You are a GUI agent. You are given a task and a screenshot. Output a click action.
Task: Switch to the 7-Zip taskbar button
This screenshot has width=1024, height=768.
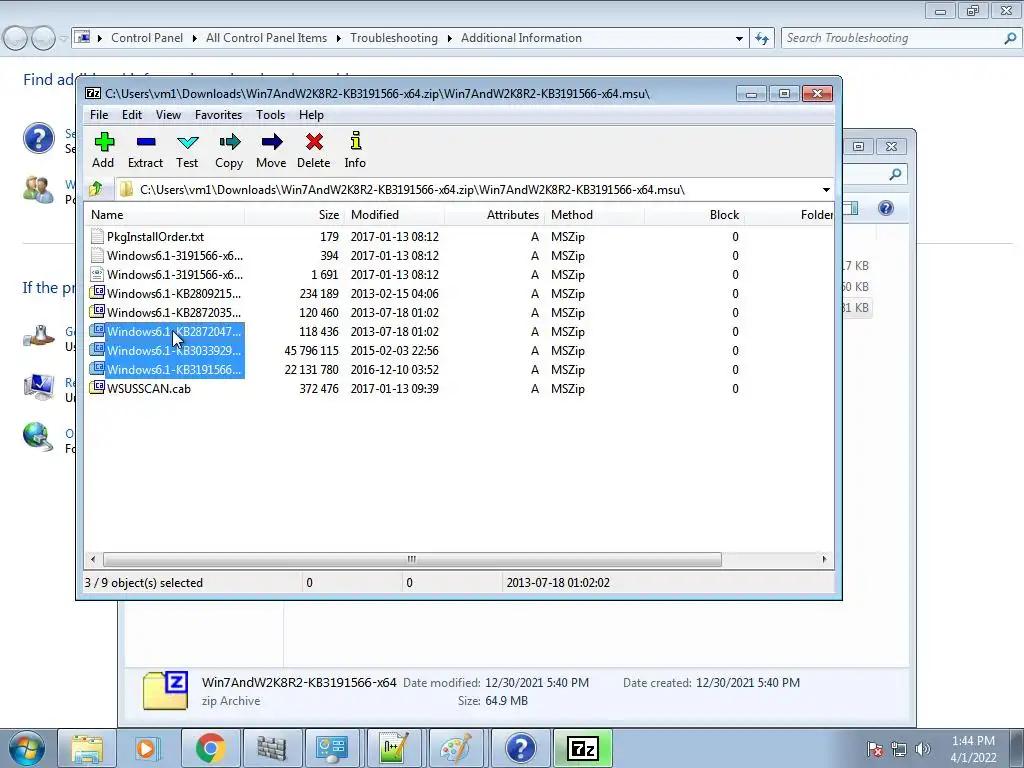point(583,748)
